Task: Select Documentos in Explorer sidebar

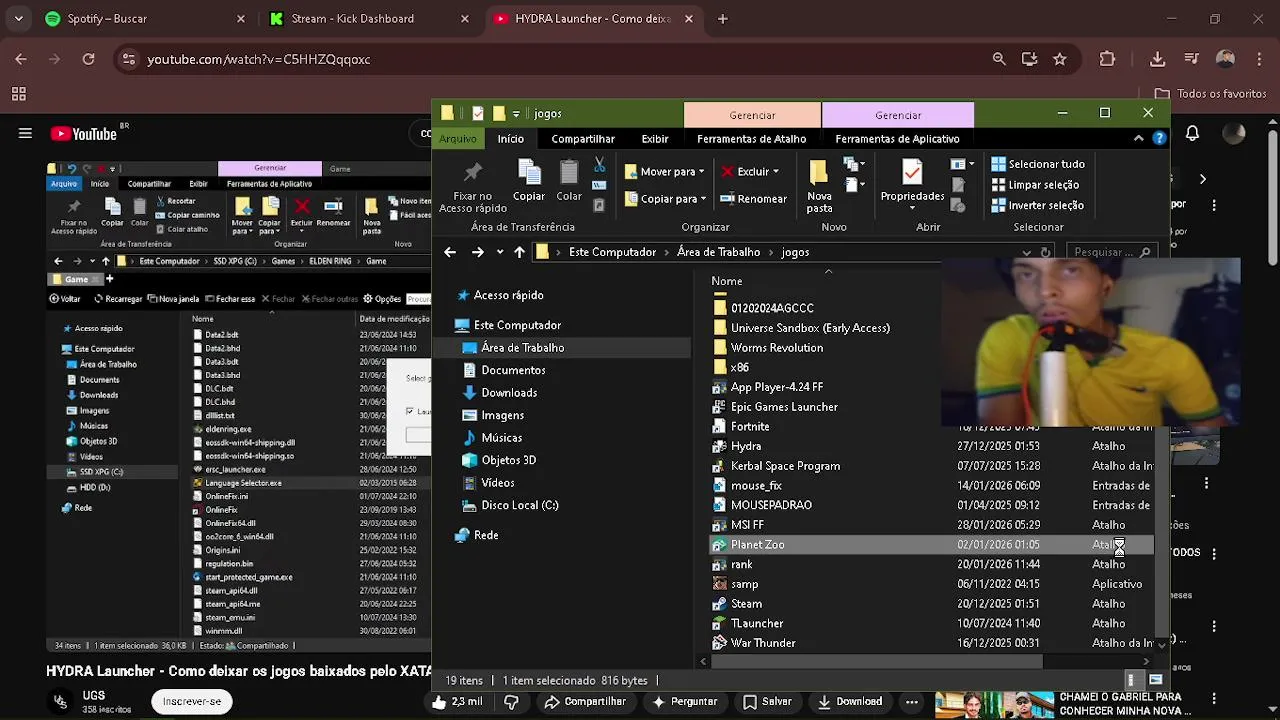Action: [x=513, y=370]
